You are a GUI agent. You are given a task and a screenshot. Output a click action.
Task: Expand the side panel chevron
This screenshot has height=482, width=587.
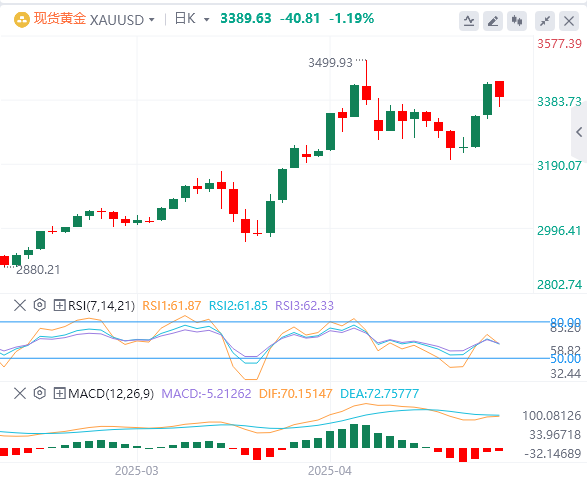tap(579, 132)
